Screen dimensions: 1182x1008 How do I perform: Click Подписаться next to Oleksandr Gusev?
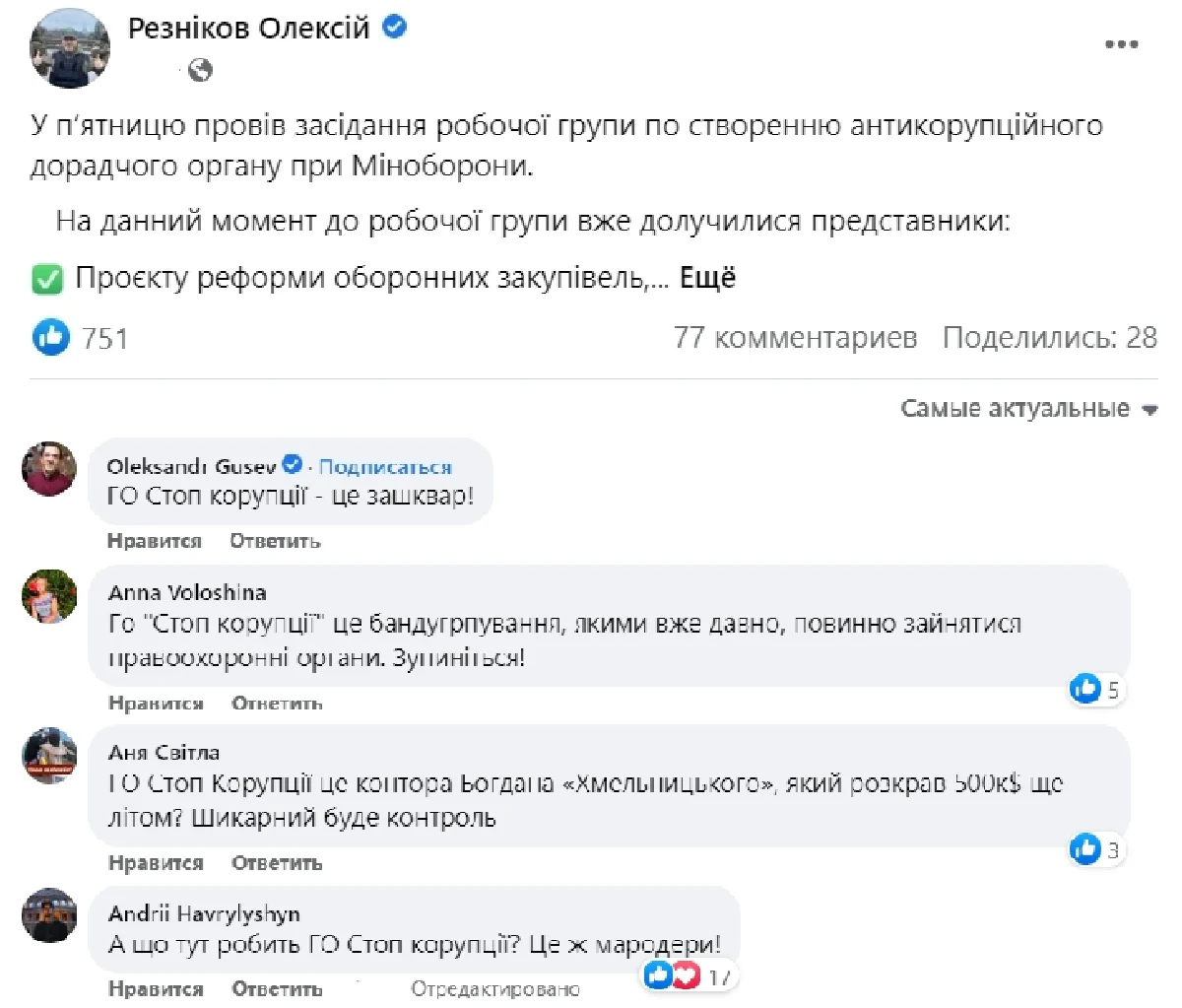[x=385, y=467]
